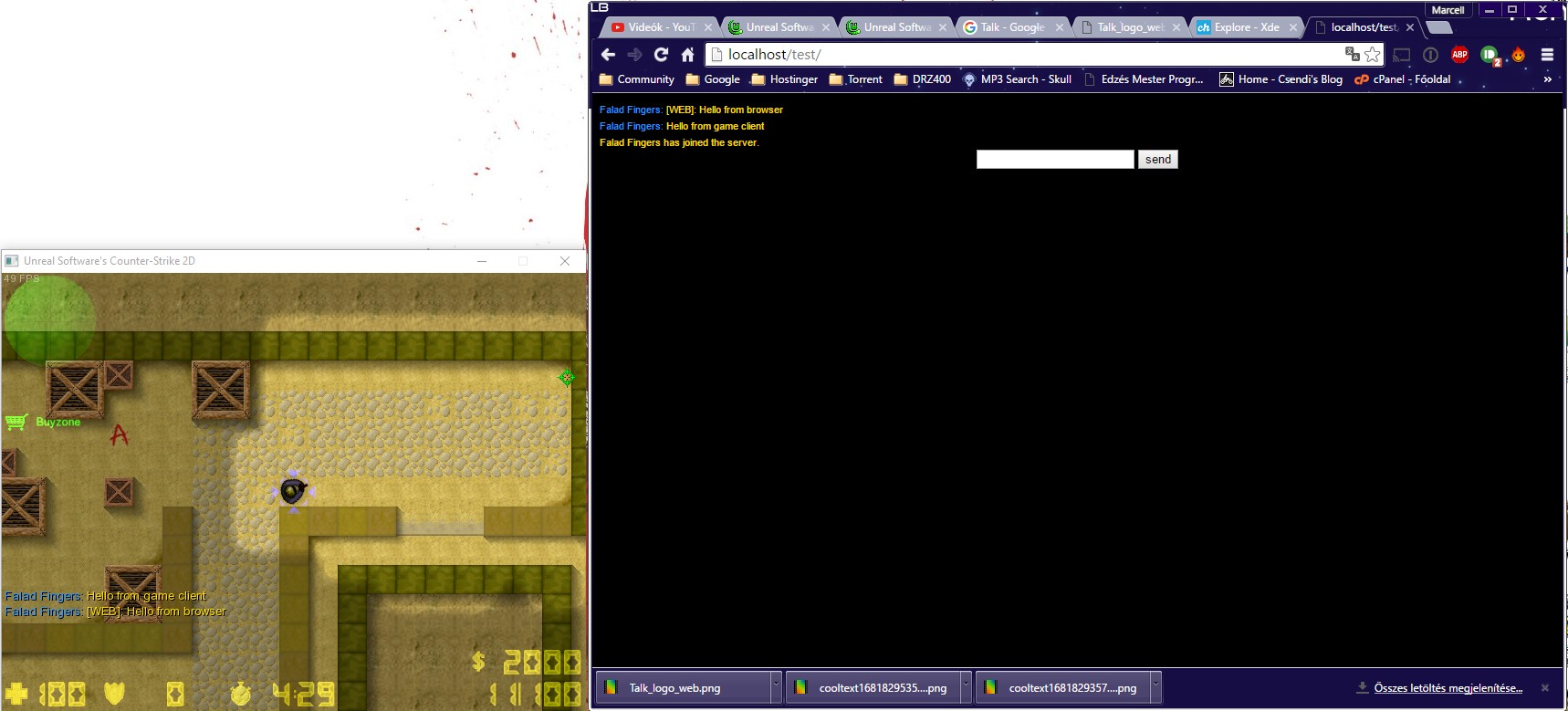
Task: Expand options for Talk_logo_web.png download
Action: pos(777,688)
